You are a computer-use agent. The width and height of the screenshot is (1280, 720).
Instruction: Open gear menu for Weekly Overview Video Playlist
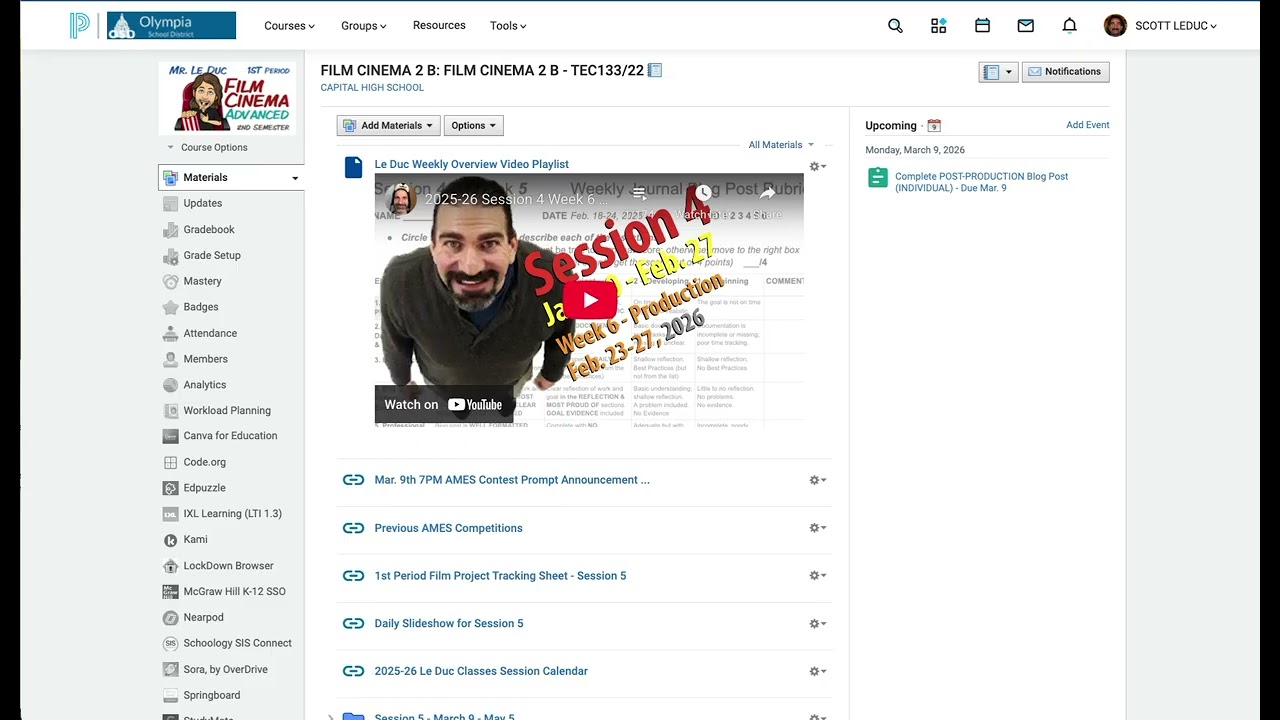point(817,167)
